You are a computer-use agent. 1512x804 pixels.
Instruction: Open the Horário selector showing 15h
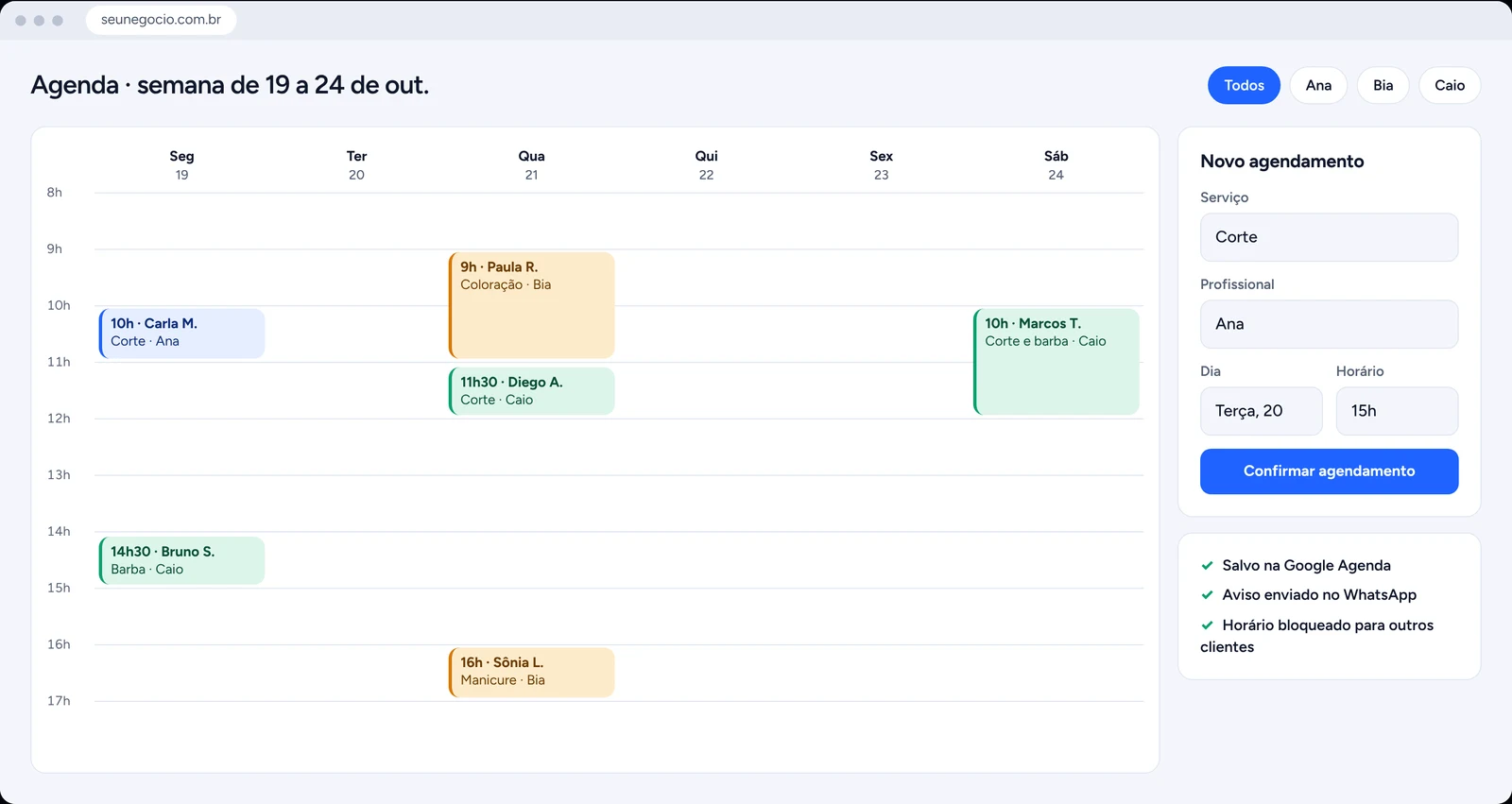click(x=1397, y=411)
